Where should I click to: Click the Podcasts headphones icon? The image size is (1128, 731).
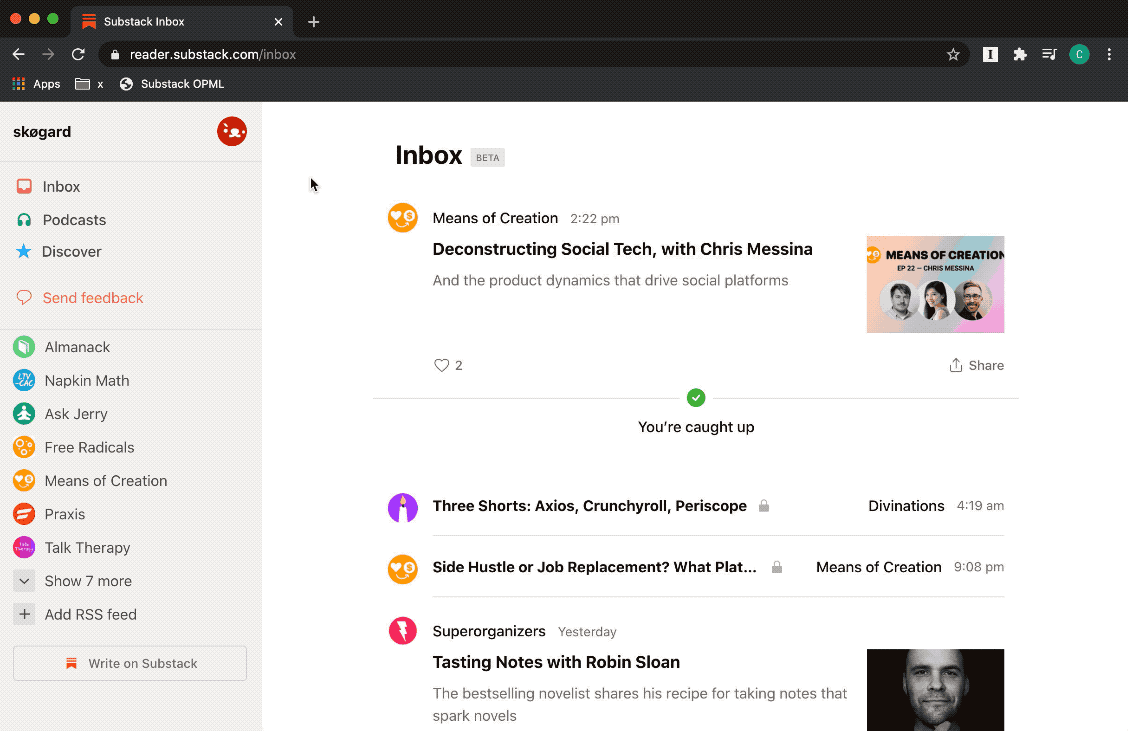[24, 219]
